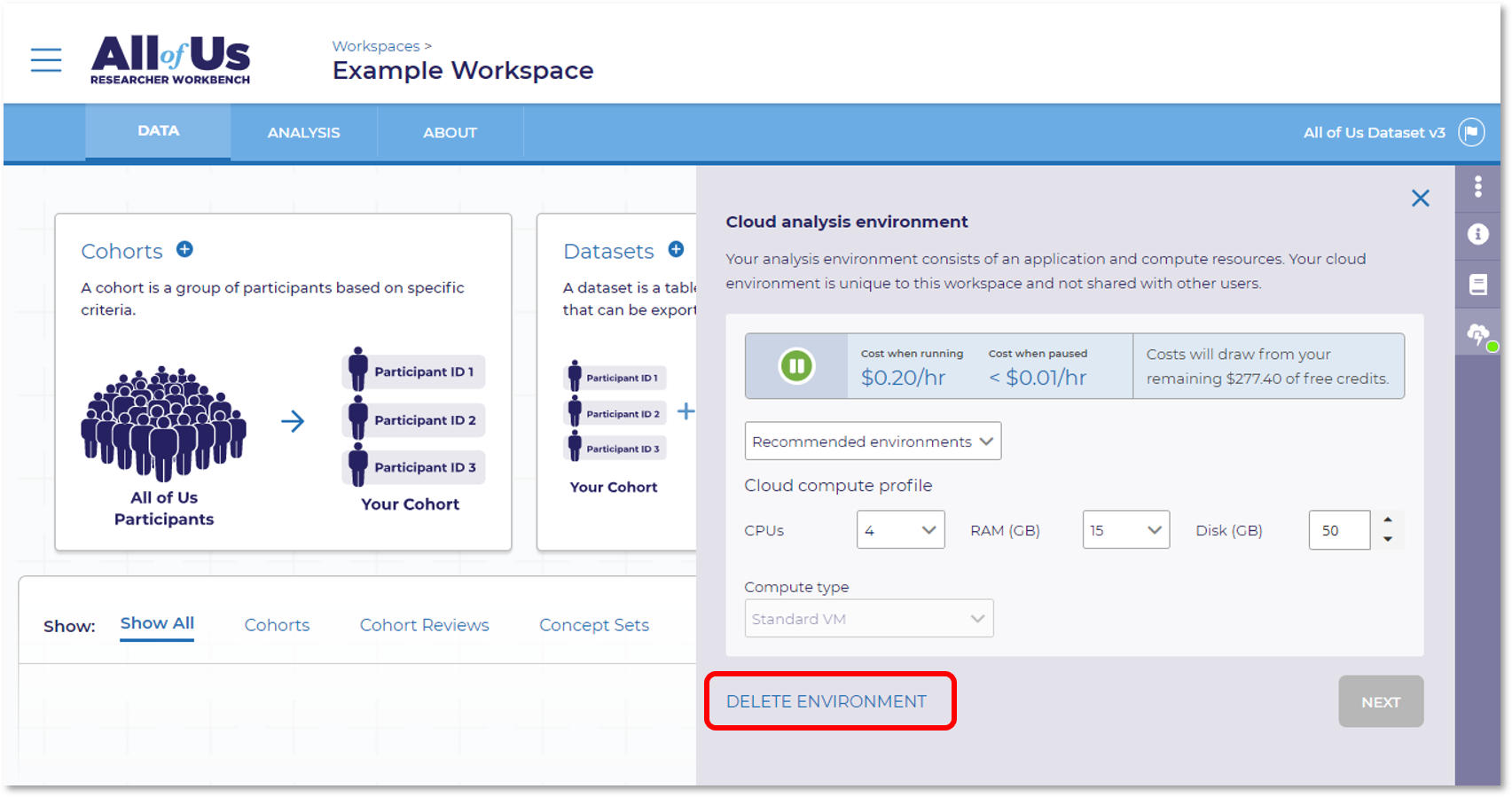Screen dimensions: 1512x797
Task: Click the dataset version flag icon
Action: click(1471, 133)
